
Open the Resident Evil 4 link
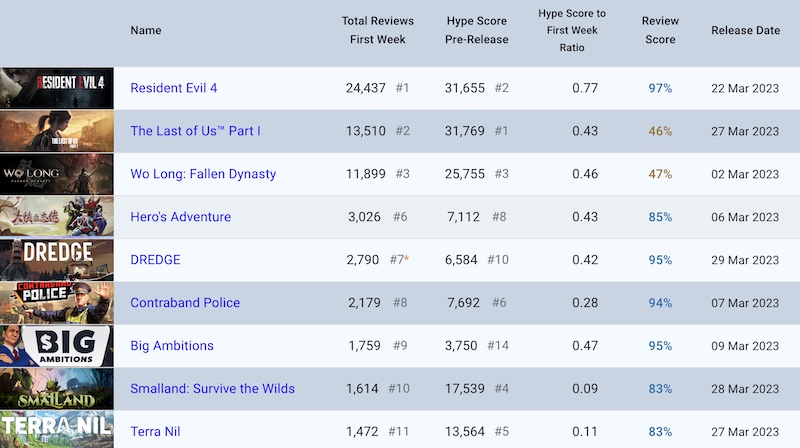pos(173,88)
